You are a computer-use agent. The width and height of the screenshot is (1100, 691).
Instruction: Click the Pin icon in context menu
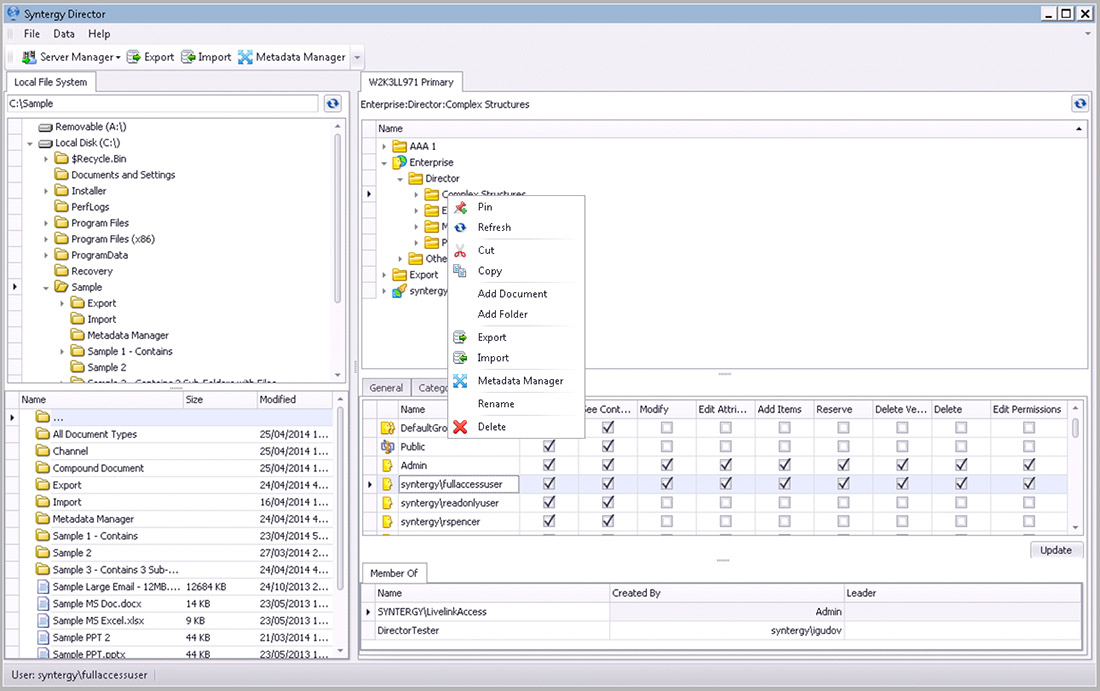click(460, 207)
